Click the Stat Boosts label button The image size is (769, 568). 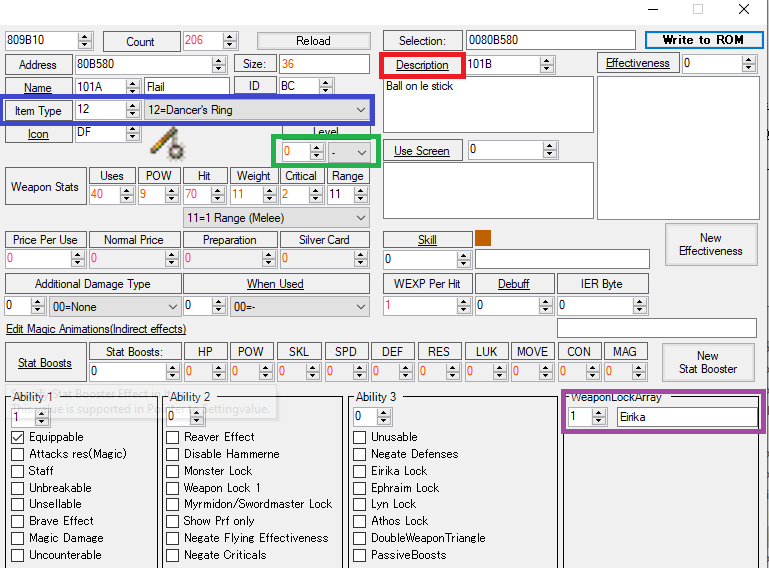pos(44,363)
